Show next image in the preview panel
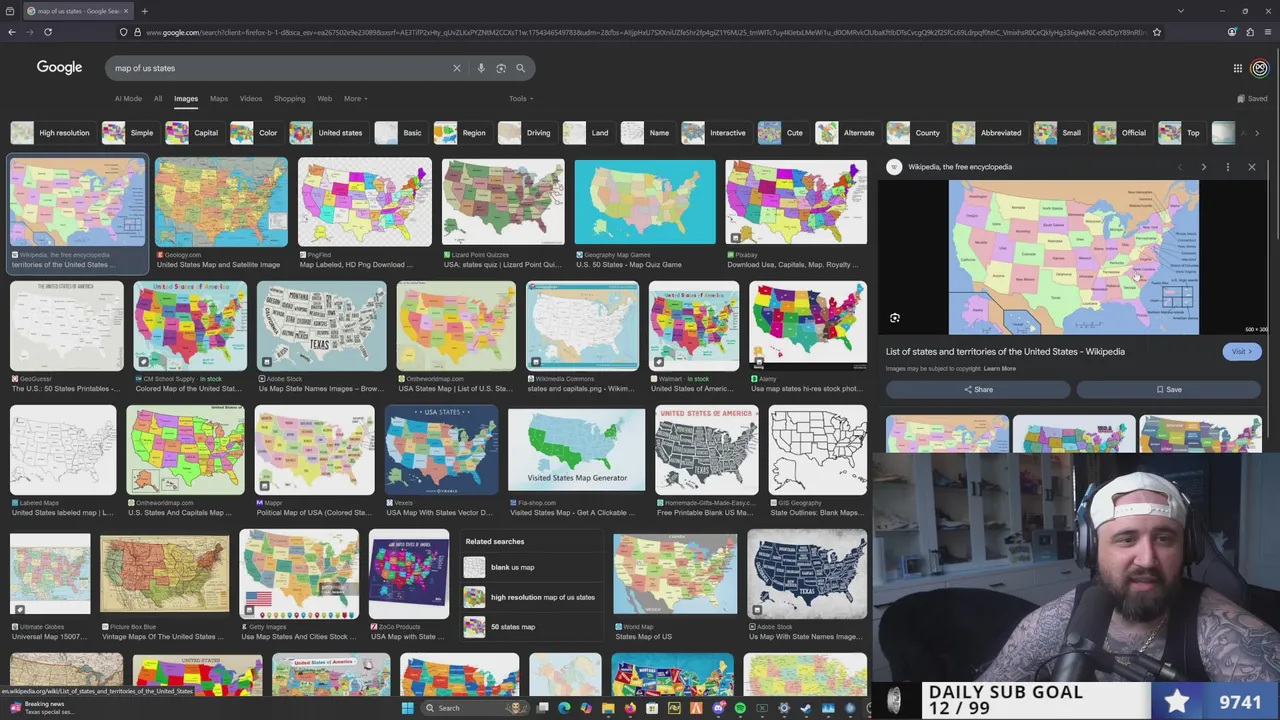1280x720 pixels. [x=1203, y=167]
